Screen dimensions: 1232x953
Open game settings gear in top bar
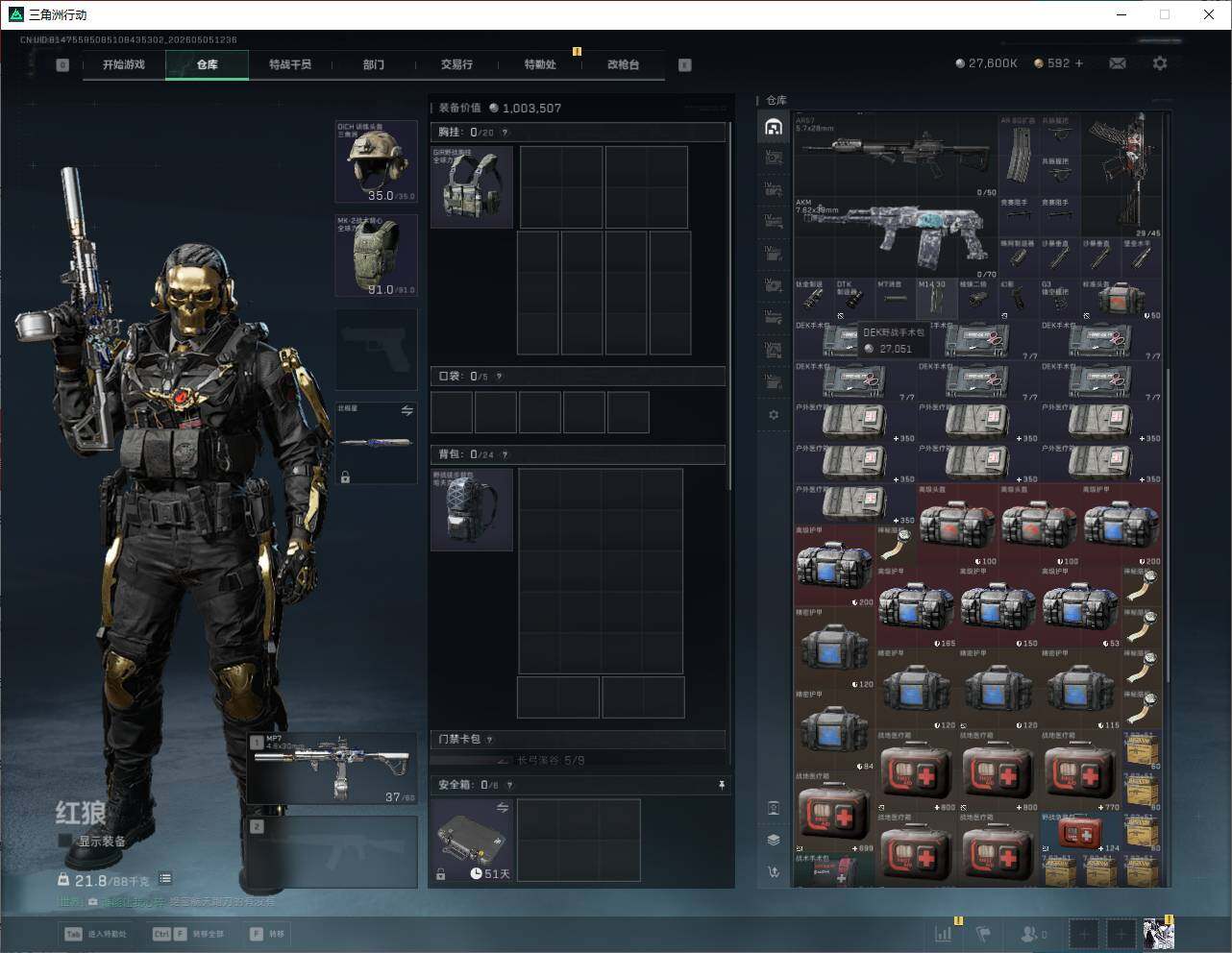click(1160, 63)
